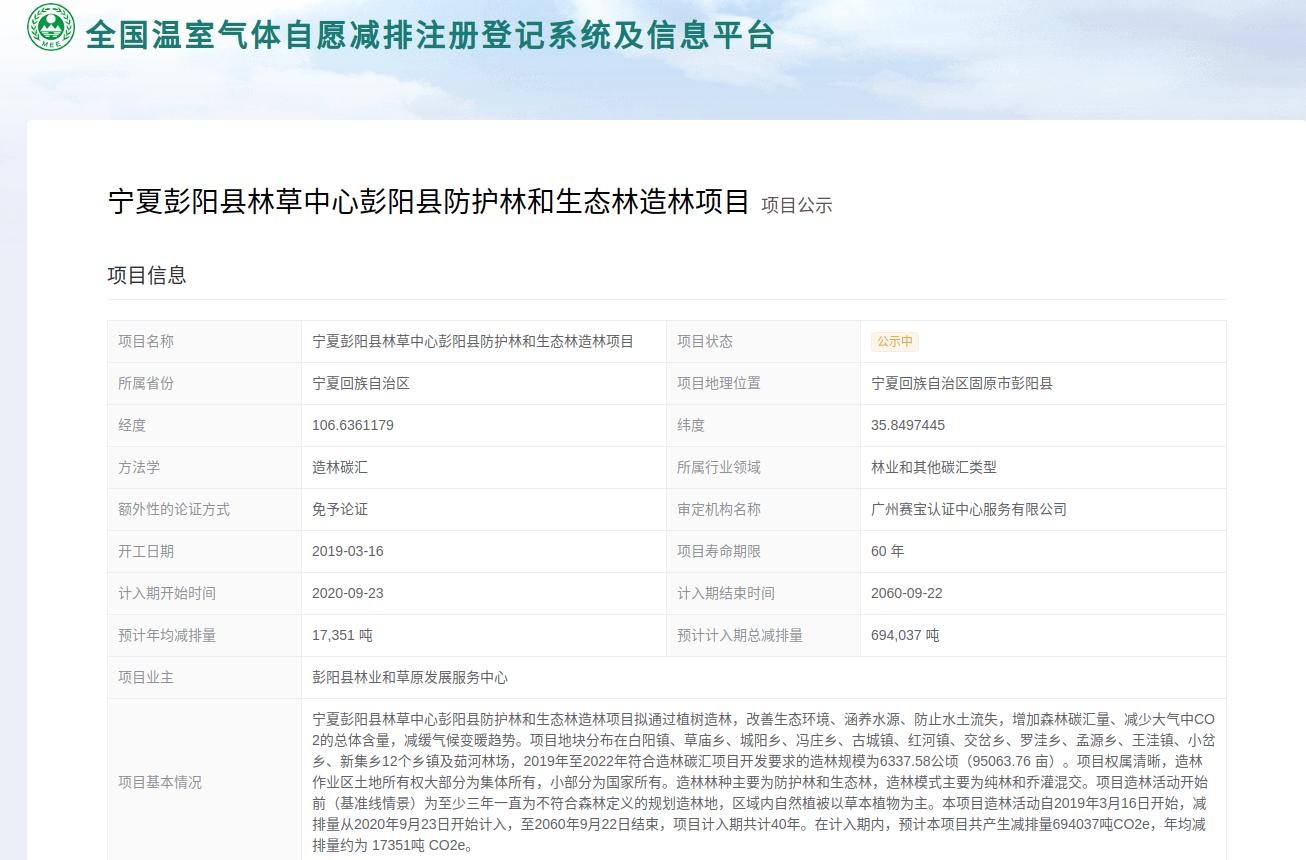Click the crediting end date 2060-09-22
The height and width of the screenshot is (860, 1306).
pyautogui.click(x=906, y=594)
